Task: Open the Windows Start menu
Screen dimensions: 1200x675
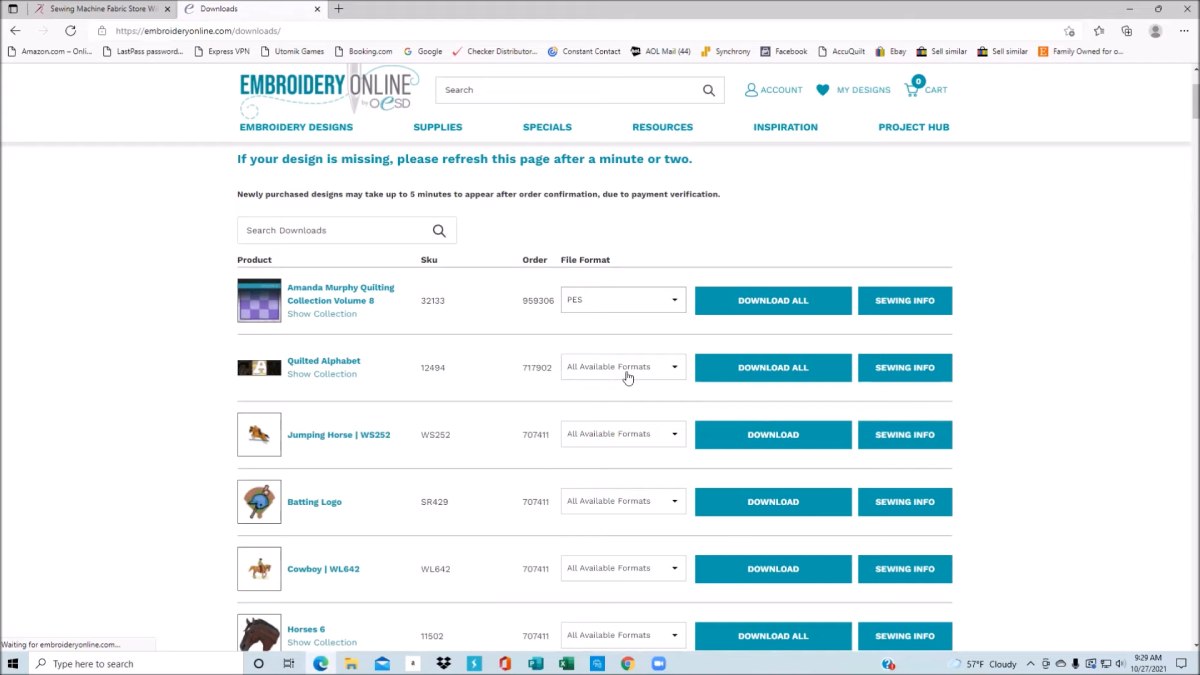Action: 13,663
